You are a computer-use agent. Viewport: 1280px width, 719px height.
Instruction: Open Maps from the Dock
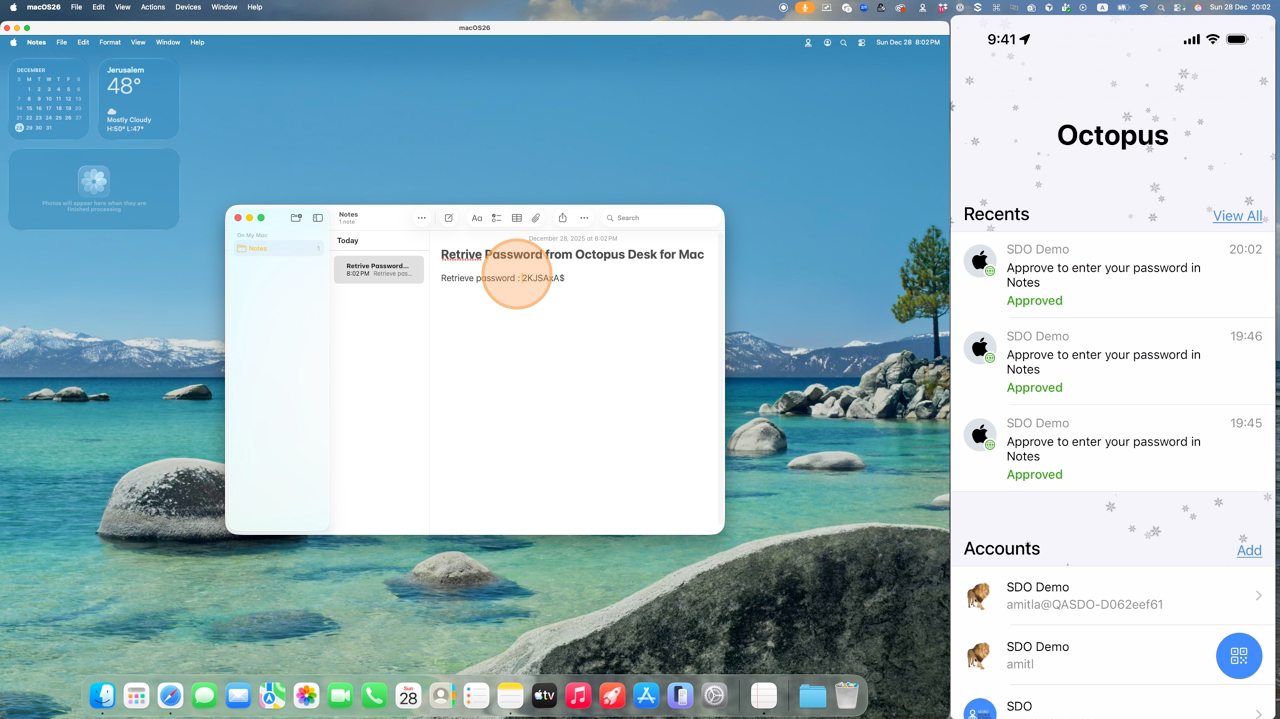click(272, 696)
